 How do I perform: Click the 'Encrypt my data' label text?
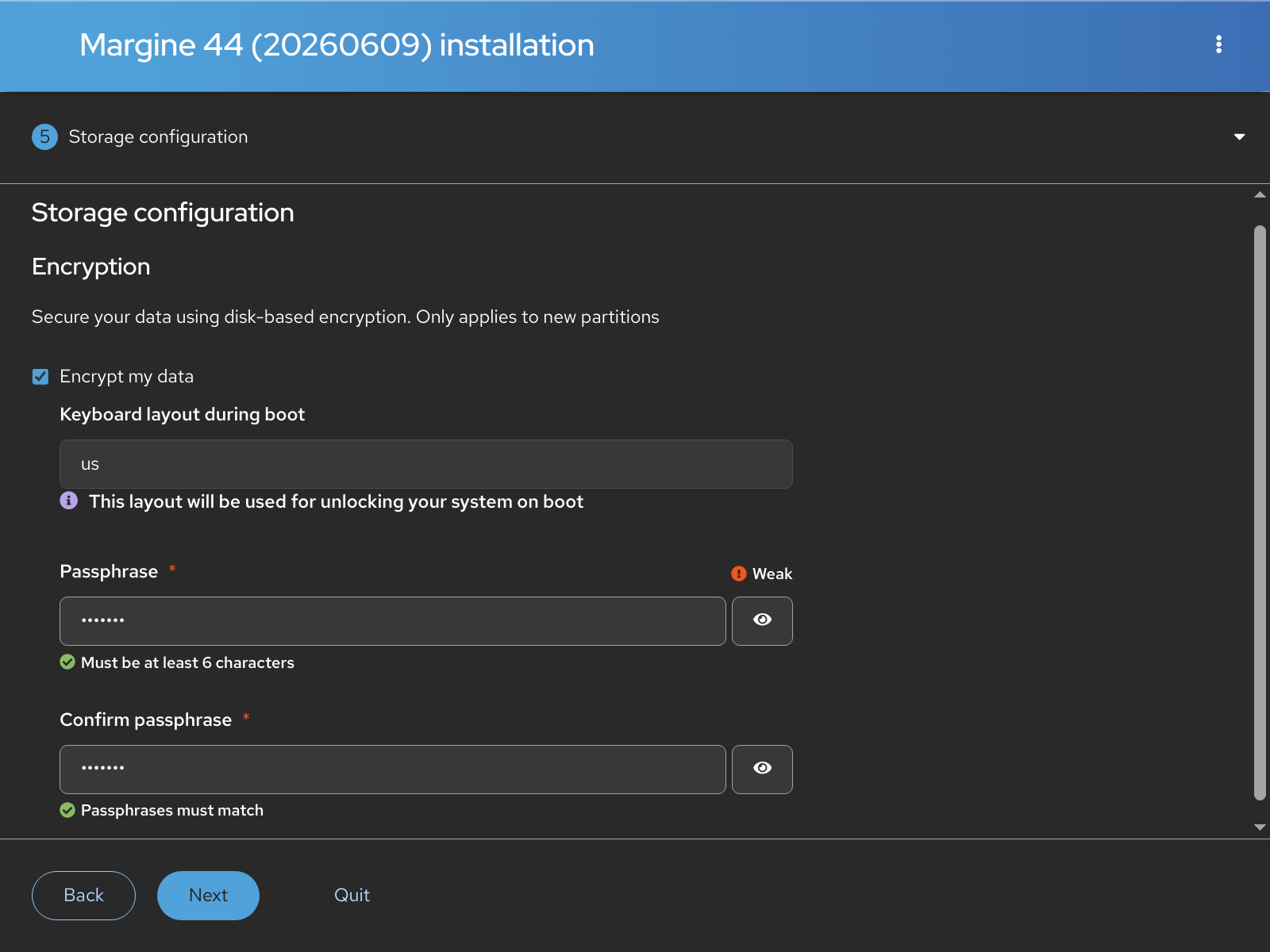point(126,376)
